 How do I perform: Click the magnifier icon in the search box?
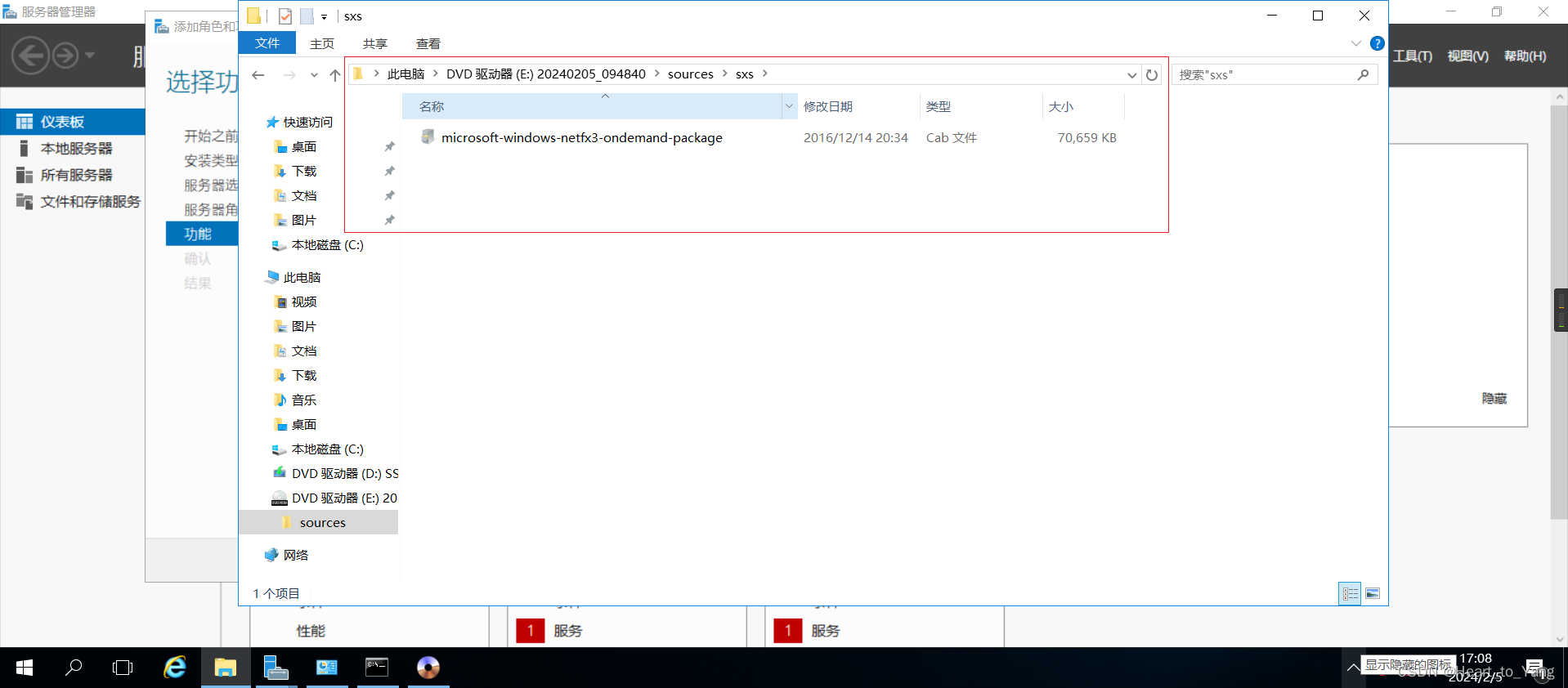coord(1363,74)
